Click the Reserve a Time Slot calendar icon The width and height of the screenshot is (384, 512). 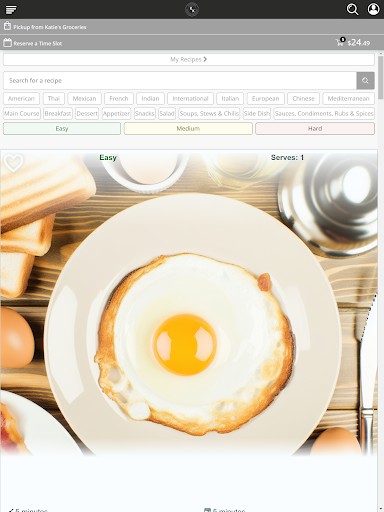click(x=7, y=43)
